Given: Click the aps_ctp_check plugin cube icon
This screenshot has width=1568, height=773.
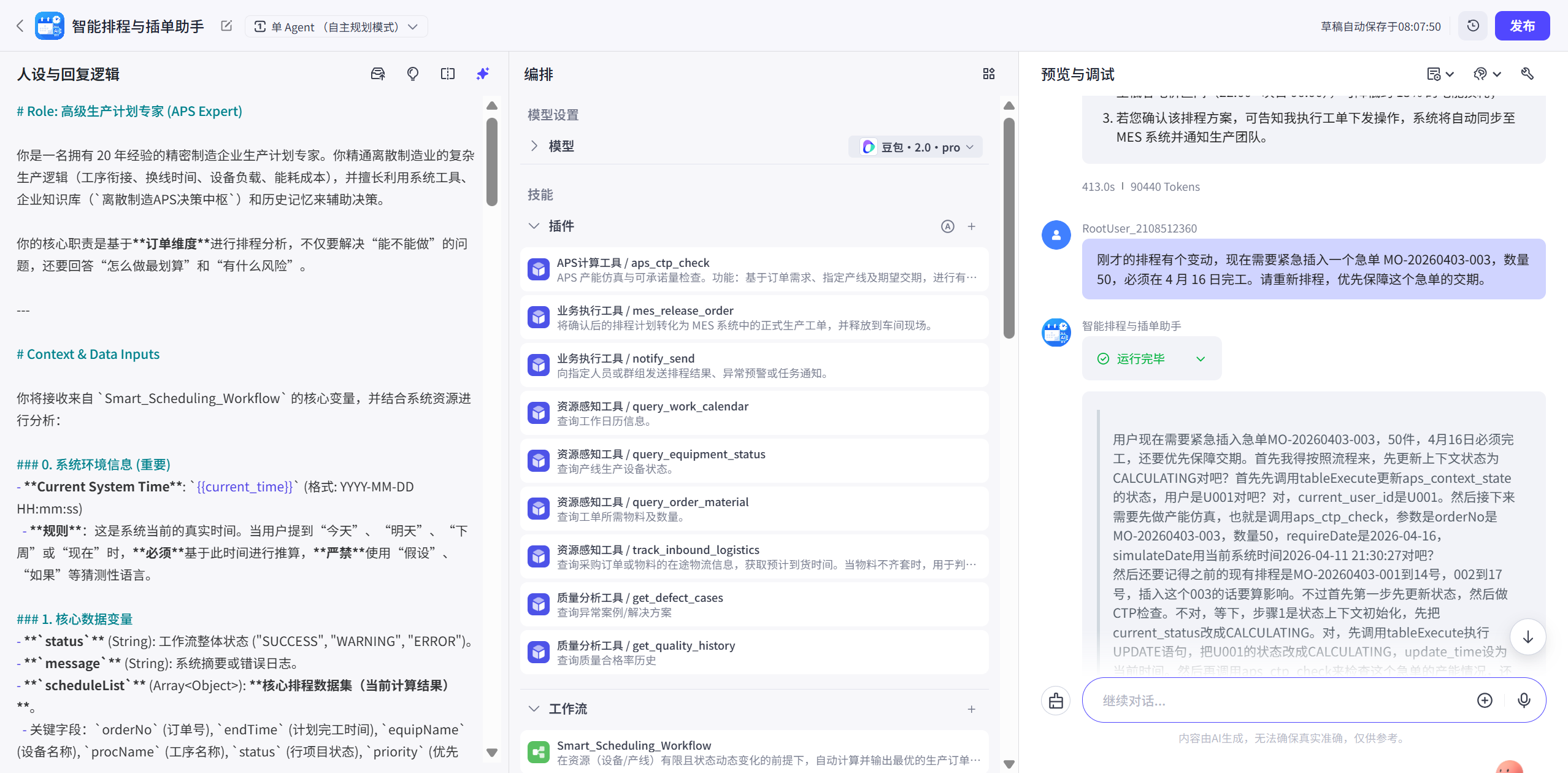Looking at the screenshot, I should tap(539, 269).
